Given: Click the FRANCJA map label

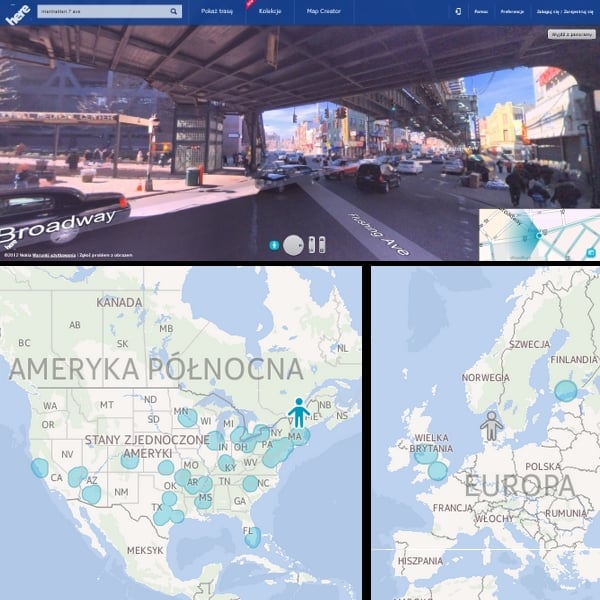Looking at the screenshot, I should 453,508.
